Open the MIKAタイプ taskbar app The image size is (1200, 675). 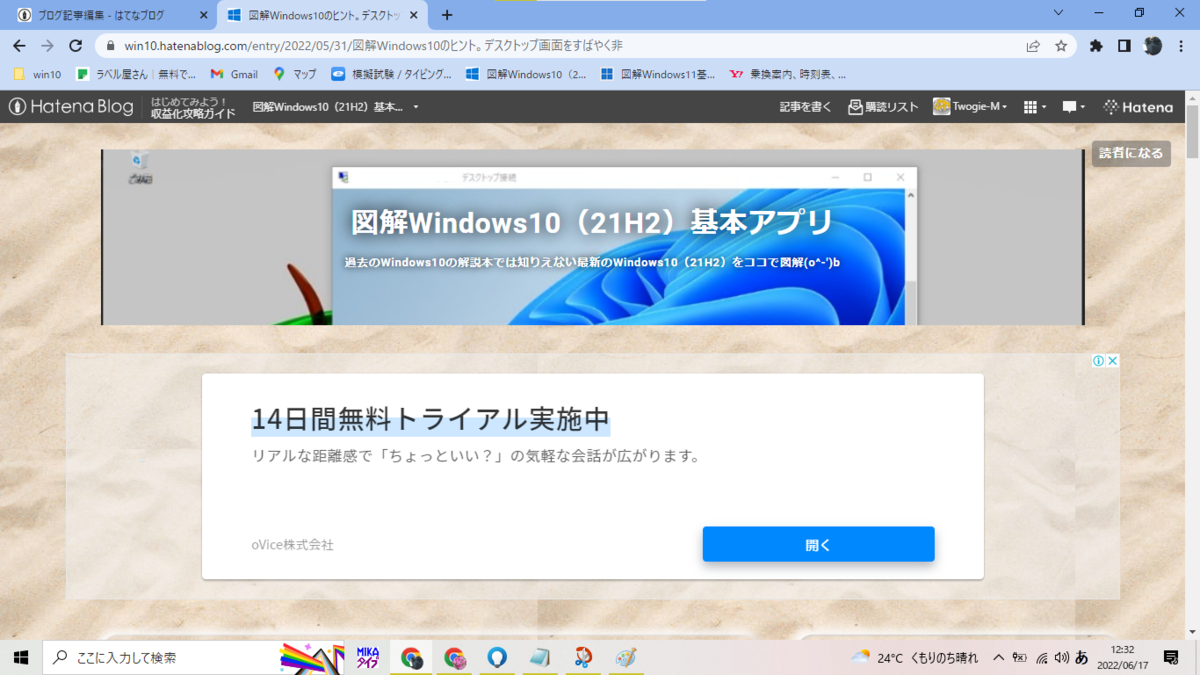pos(367,657)
